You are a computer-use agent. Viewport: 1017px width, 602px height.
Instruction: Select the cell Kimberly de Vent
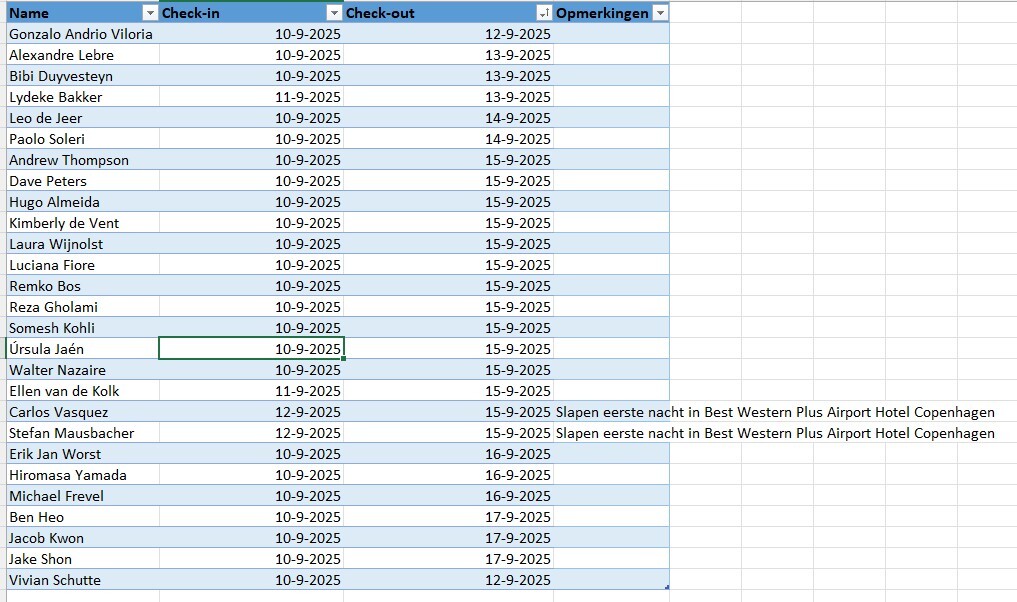point(82,223)
